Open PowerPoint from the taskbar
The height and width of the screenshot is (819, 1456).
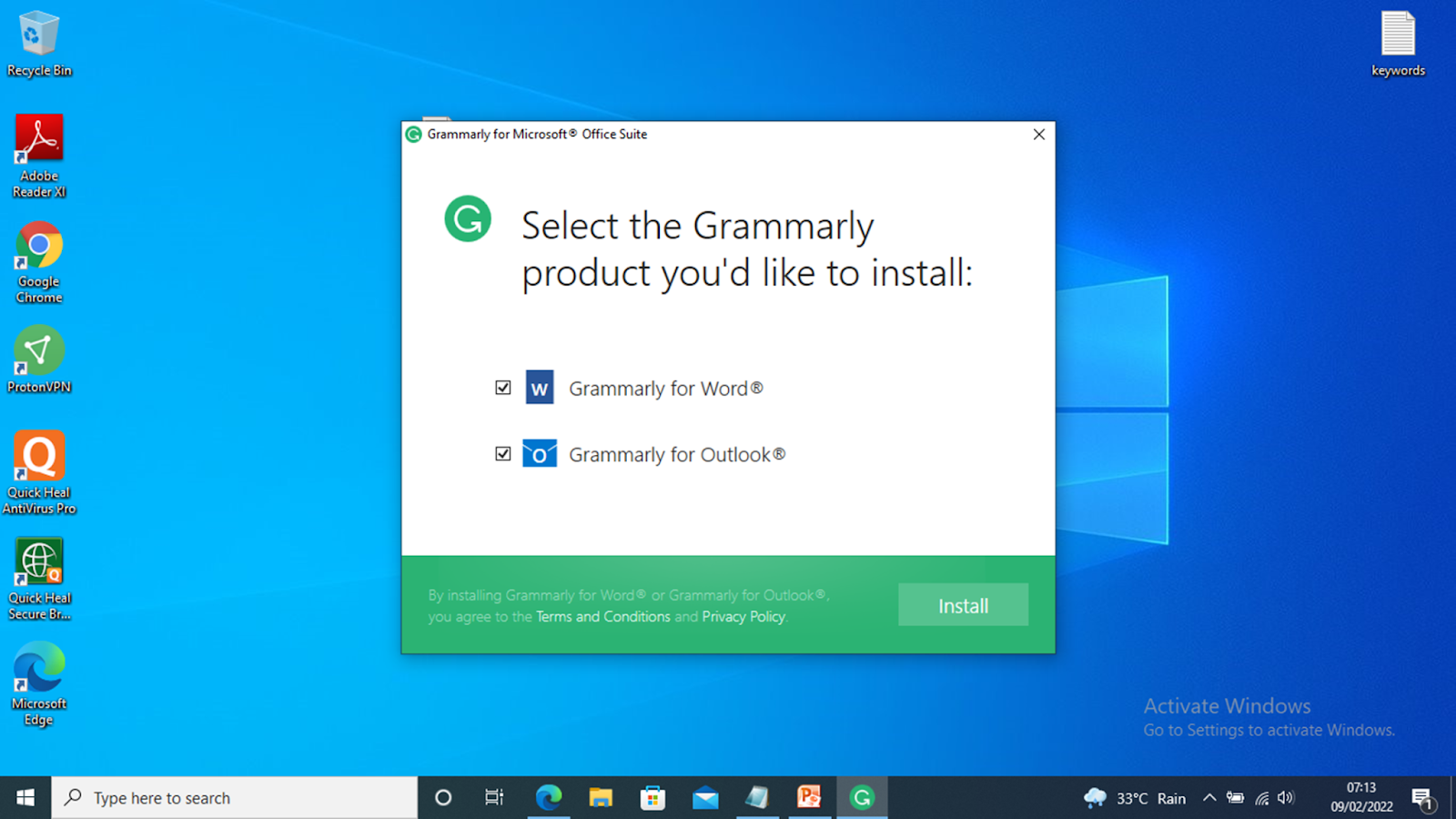pos(809,798)
